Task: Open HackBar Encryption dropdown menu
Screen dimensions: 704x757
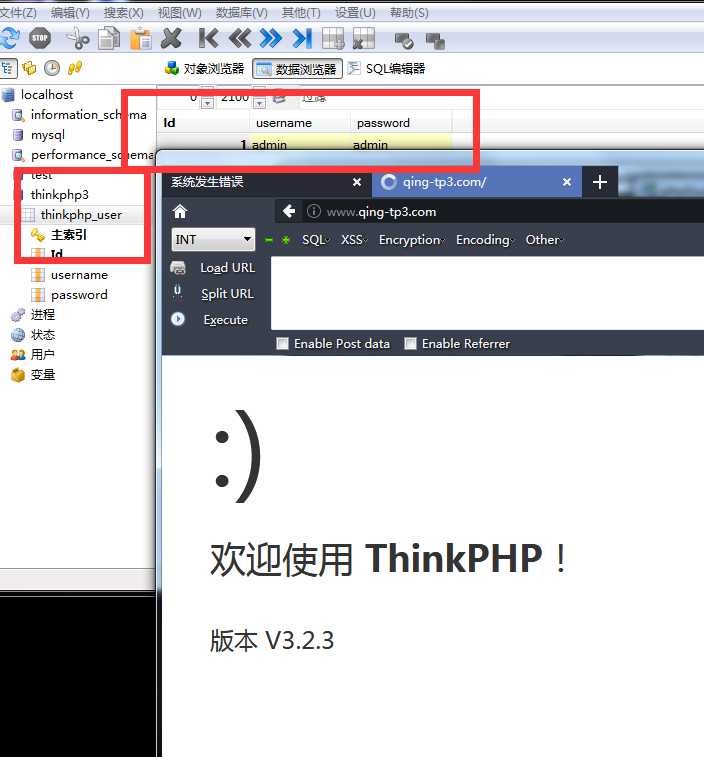Action: point(411,239)
